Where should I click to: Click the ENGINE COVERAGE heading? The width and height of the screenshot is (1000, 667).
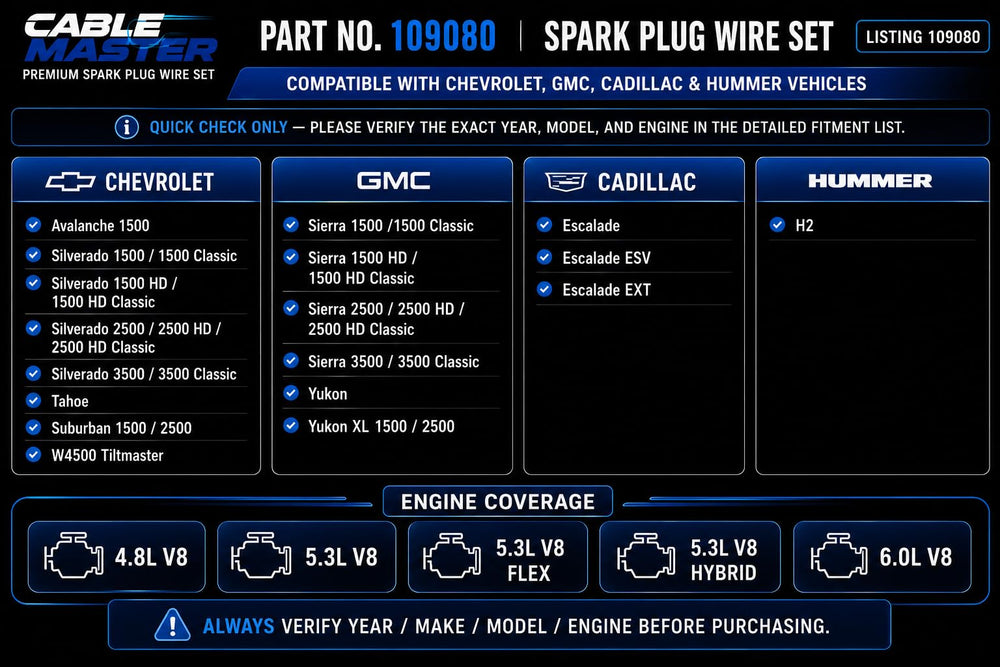[498, 502]
